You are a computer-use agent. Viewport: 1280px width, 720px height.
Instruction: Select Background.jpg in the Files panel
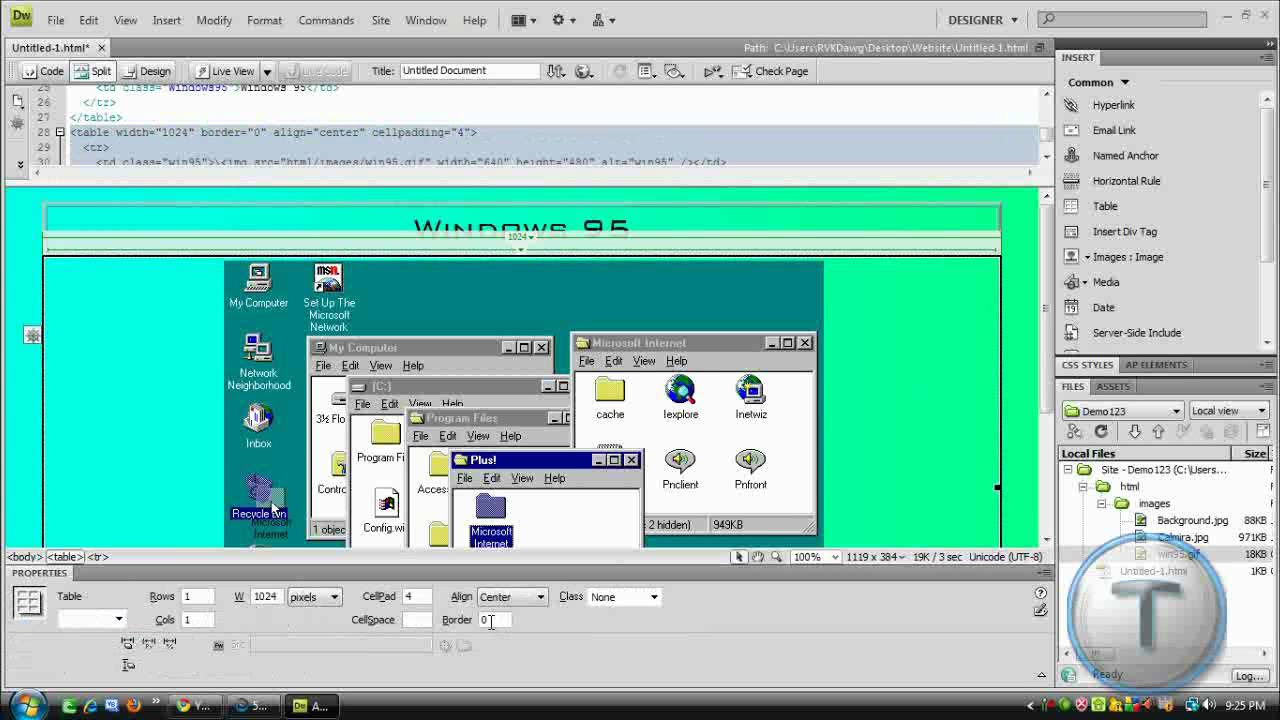point(1192,520)
